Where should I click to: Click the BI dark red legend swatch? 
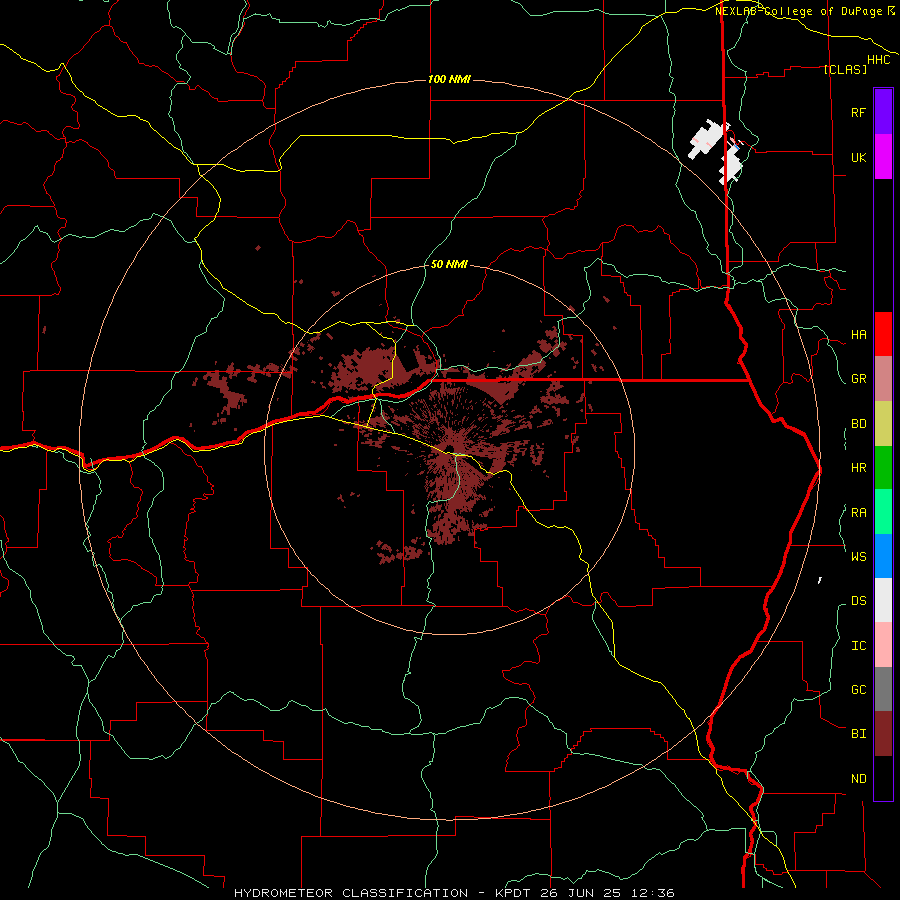tap(883, 734)
